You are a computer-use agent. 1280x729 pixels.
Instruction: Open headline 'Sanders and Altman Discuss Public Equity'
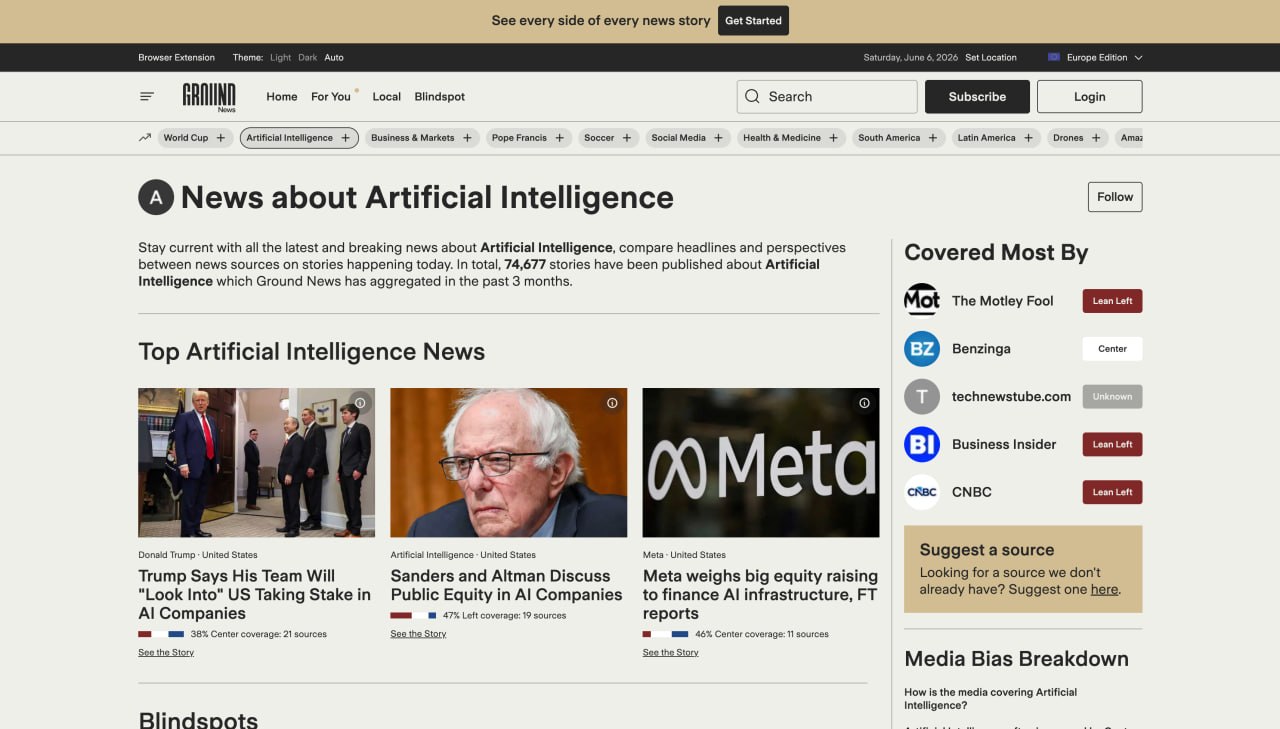coord(506,585)
